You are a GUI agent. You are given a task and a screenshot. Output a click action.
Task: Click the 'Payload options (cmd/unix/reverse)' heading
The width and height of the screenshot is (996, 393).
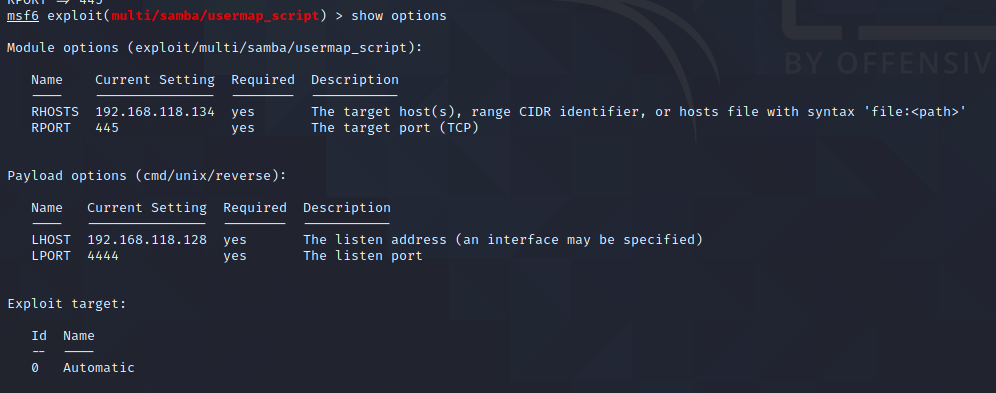click(147, 176)
